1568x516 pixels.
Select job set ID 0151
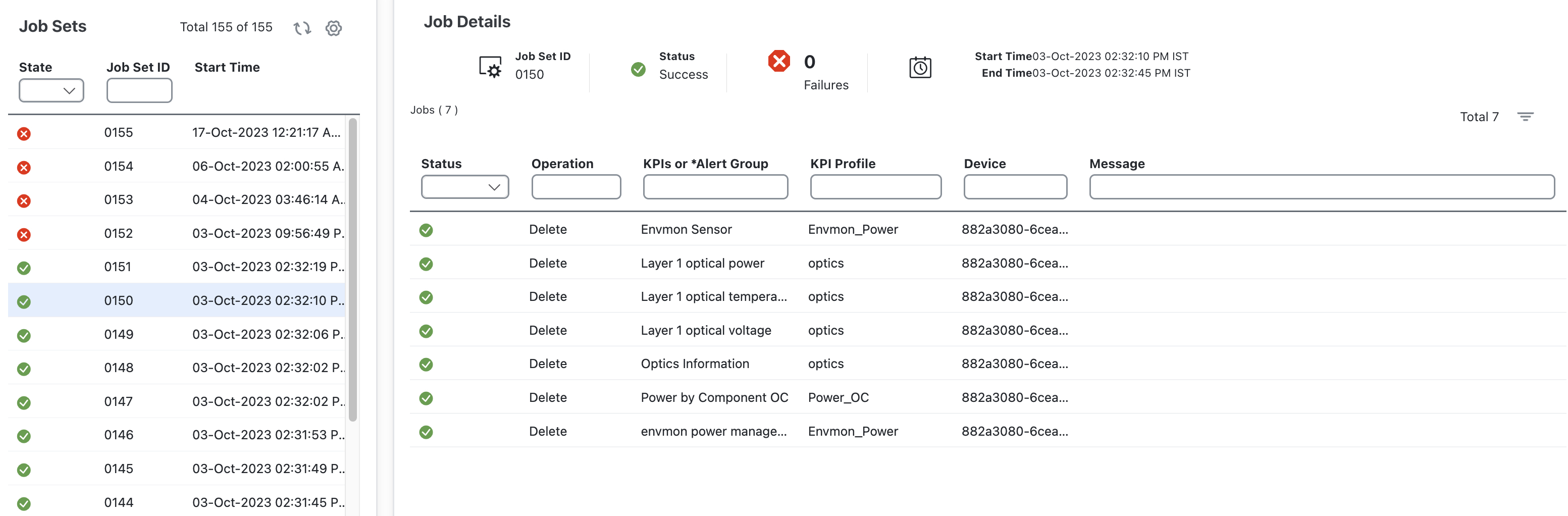coord(118,267)
